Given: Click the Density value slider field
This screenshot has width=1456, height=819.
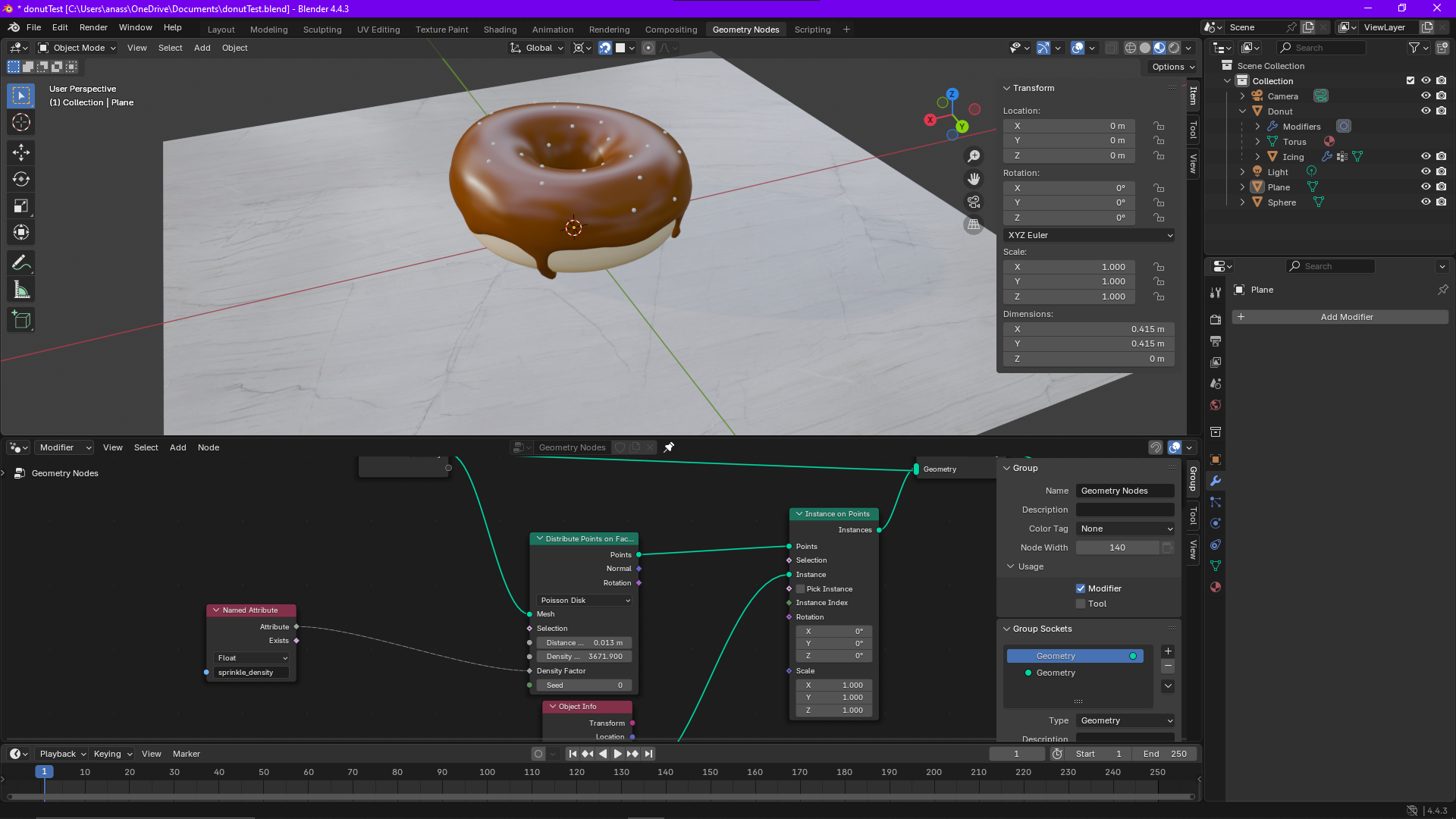Looking at the screenshot, I should tap(585, 657).
